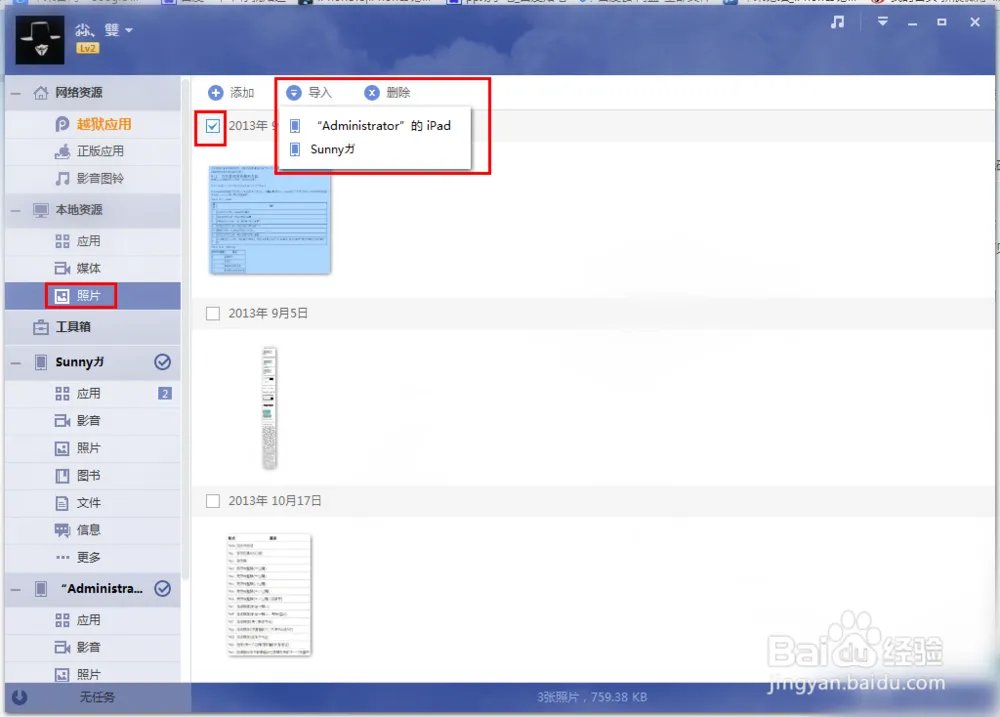Click the blue plus 添加 icon
Image resolution: width=1000 pixels, height=717 pixels.
point(216,93)
